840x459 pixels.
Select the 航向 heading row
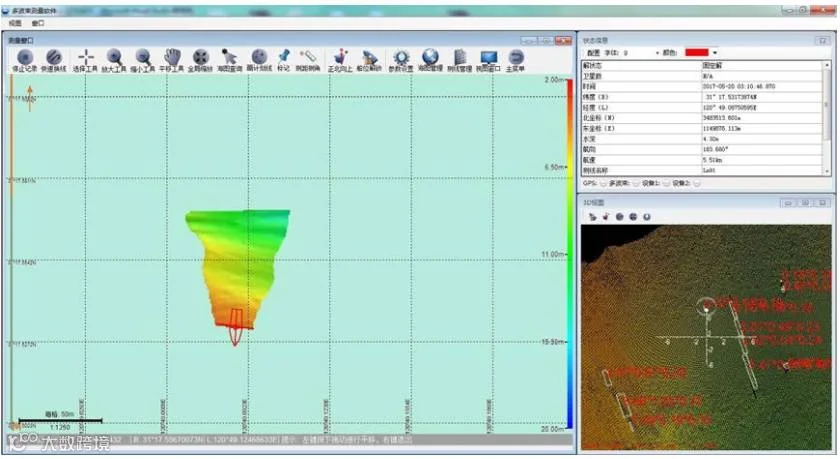click(702, 149)
